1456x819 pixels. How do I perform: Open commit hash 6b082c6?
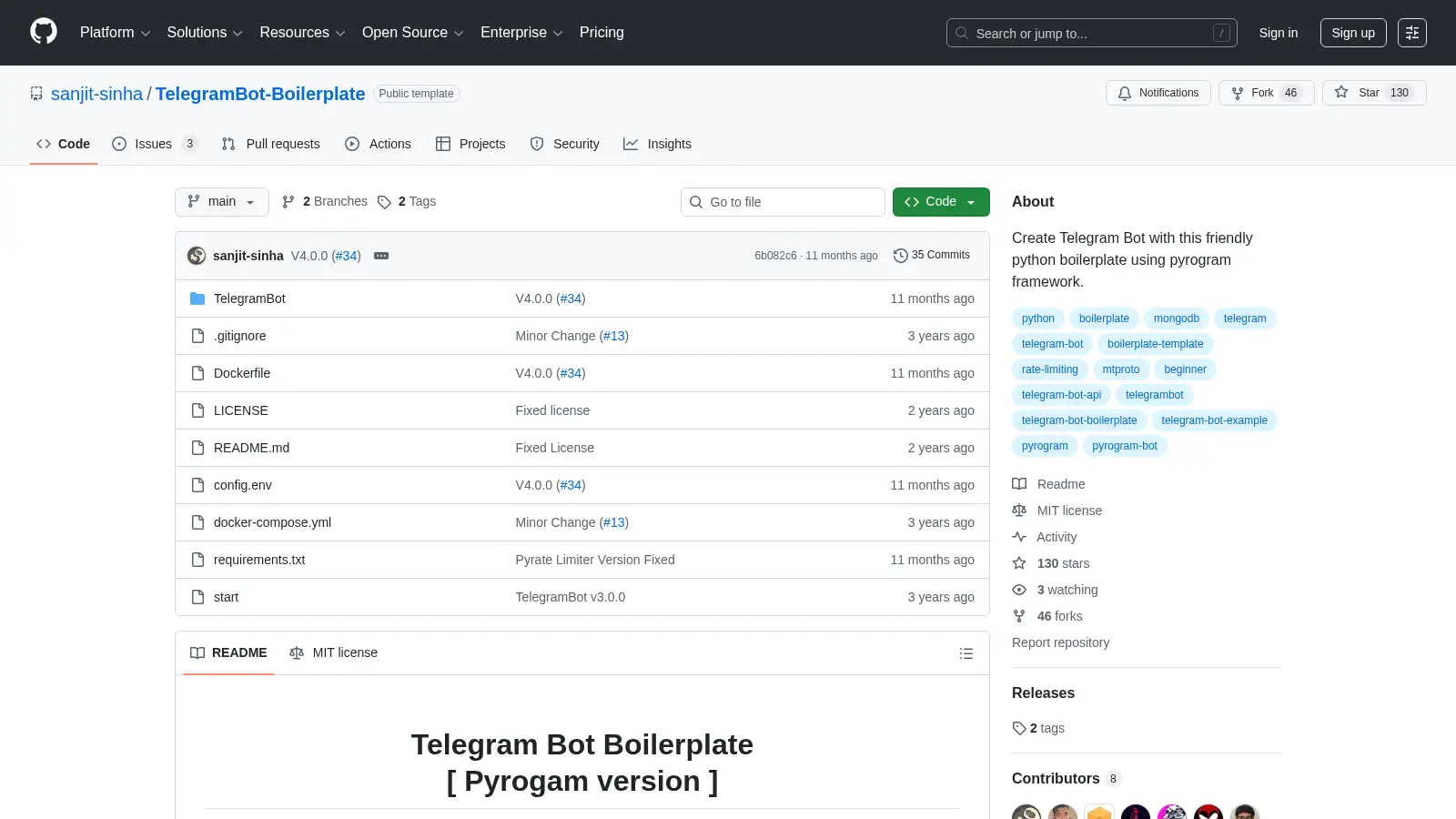(775, 256)
